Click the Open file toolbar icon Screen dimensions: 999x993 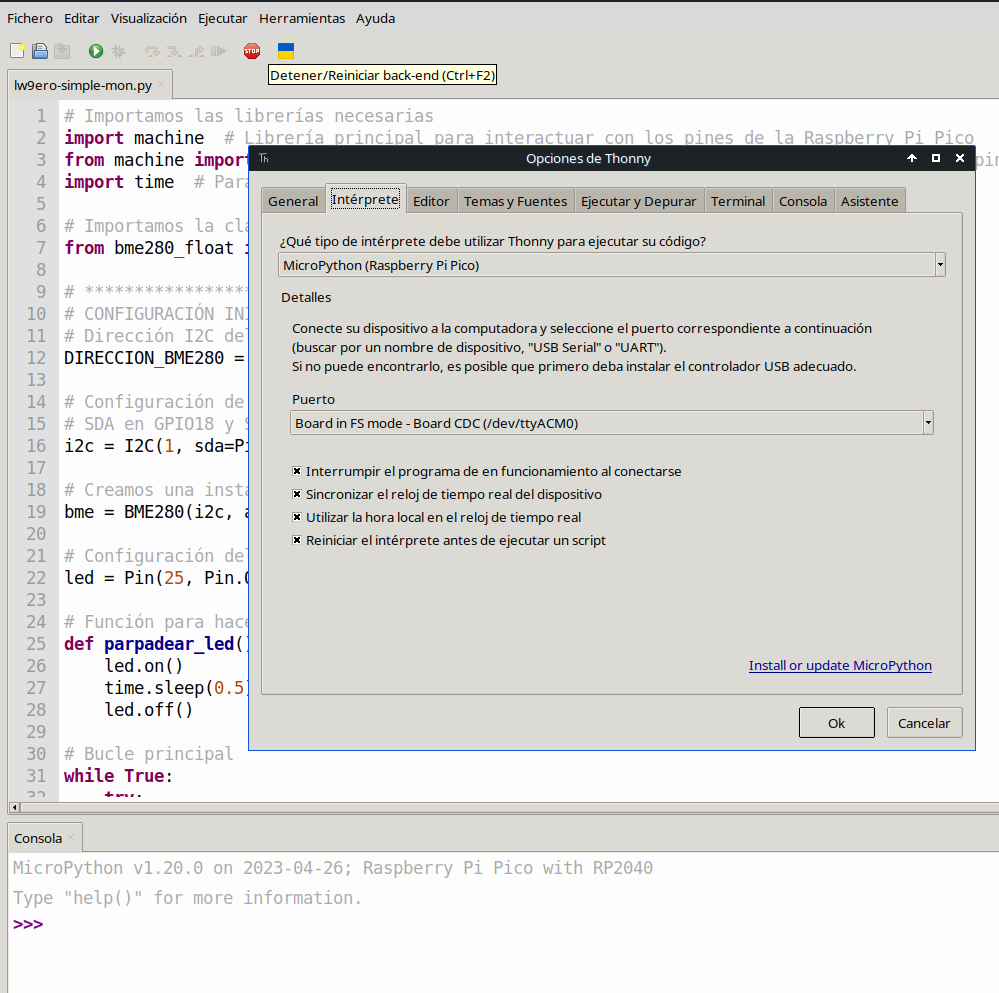coord(40,51)
